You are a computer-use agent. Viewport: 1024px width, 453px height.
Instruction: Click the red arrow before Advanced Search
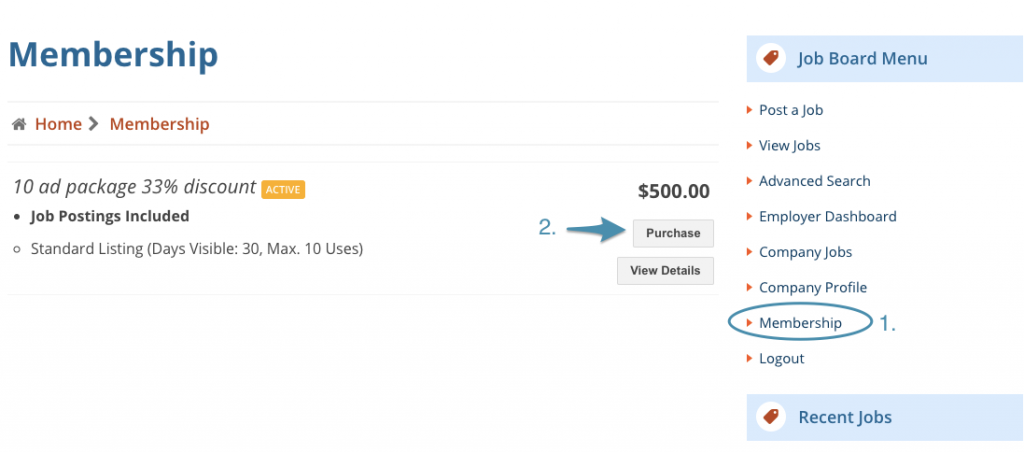point(750,181)
